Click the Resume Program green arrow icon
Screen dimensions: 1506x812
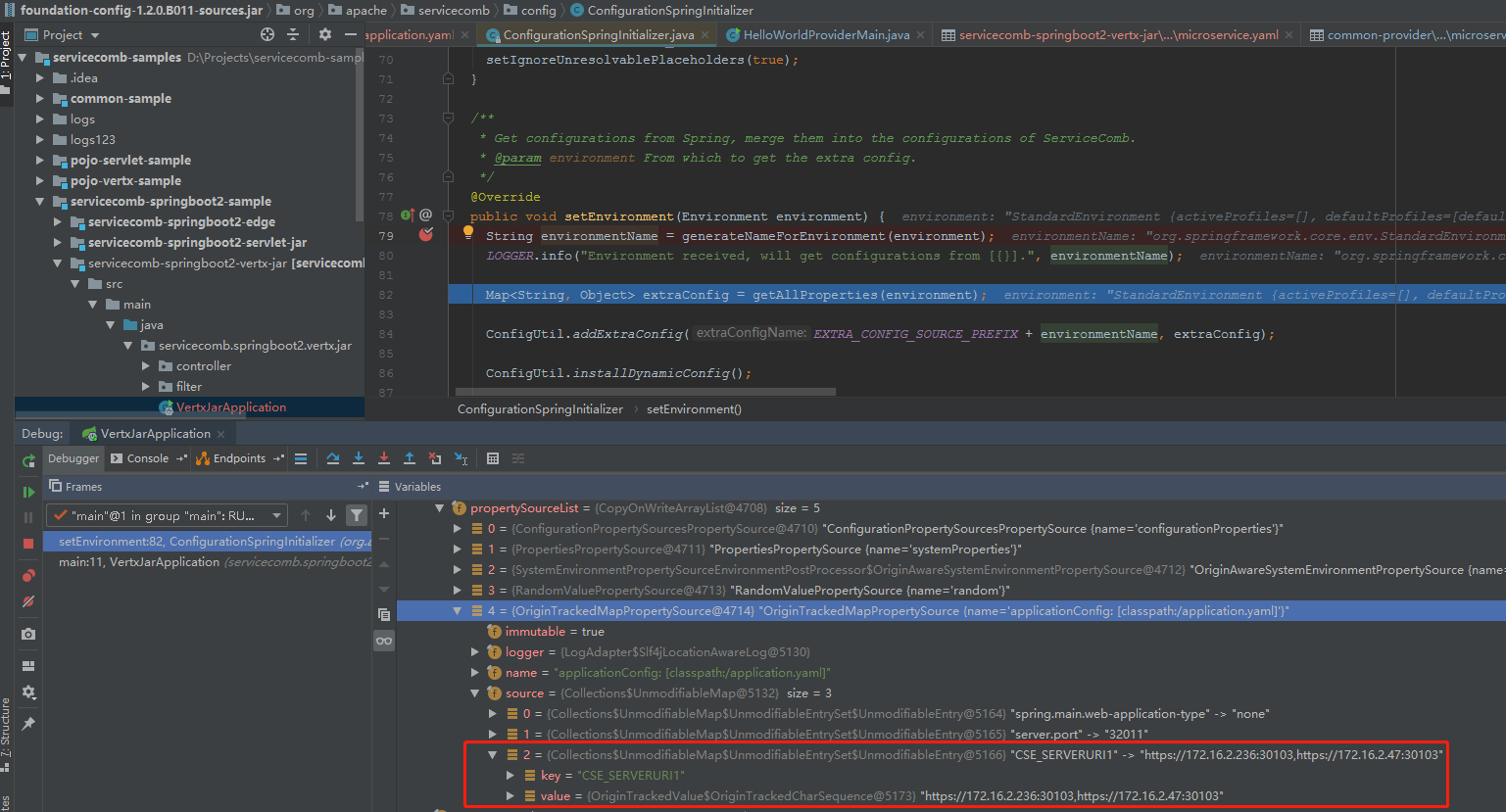pos(28,493)
